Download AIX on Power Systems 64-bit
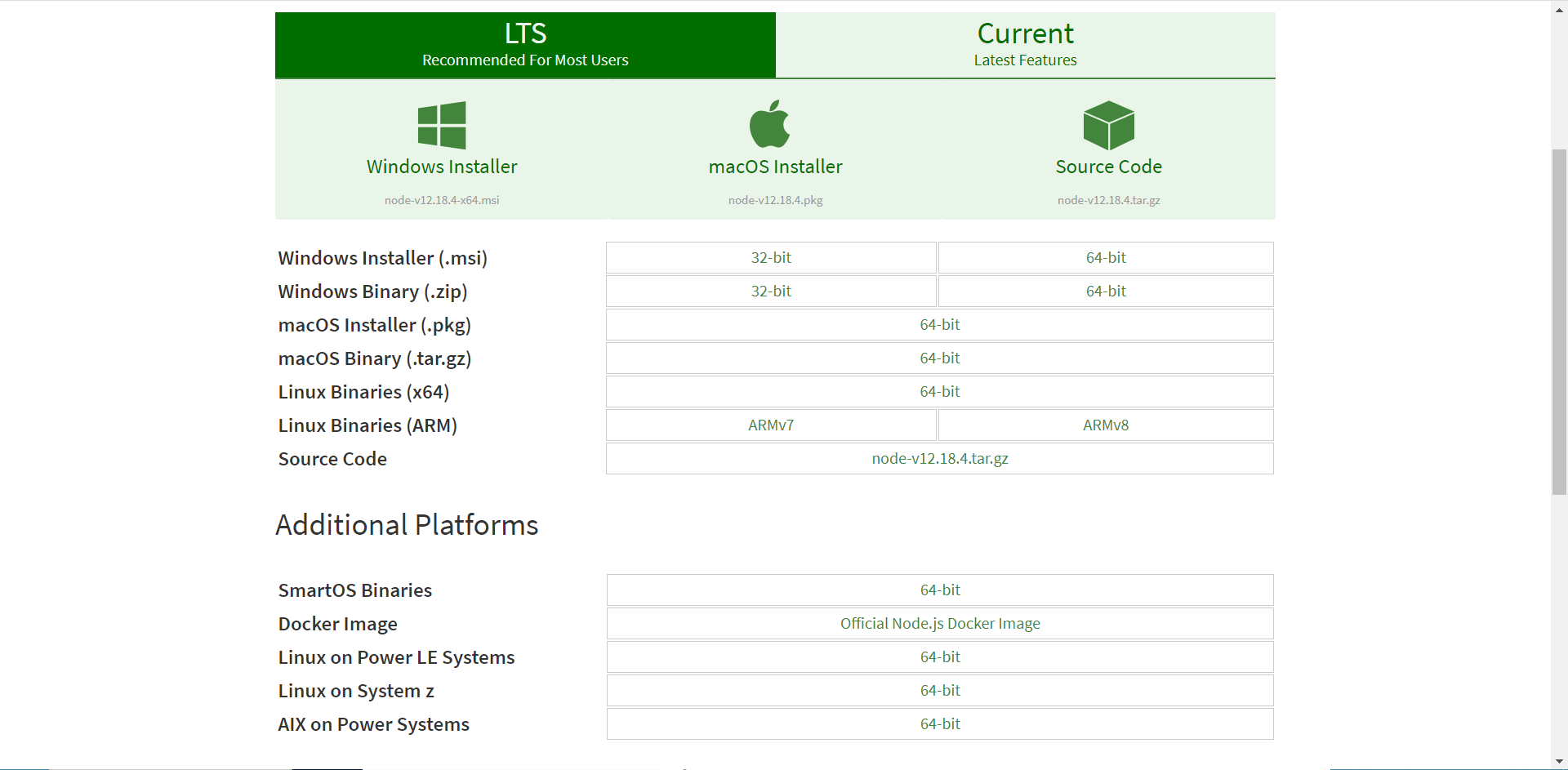This screenshot has width=1568, height=770. pyautogui.click(x=940, y=723)
